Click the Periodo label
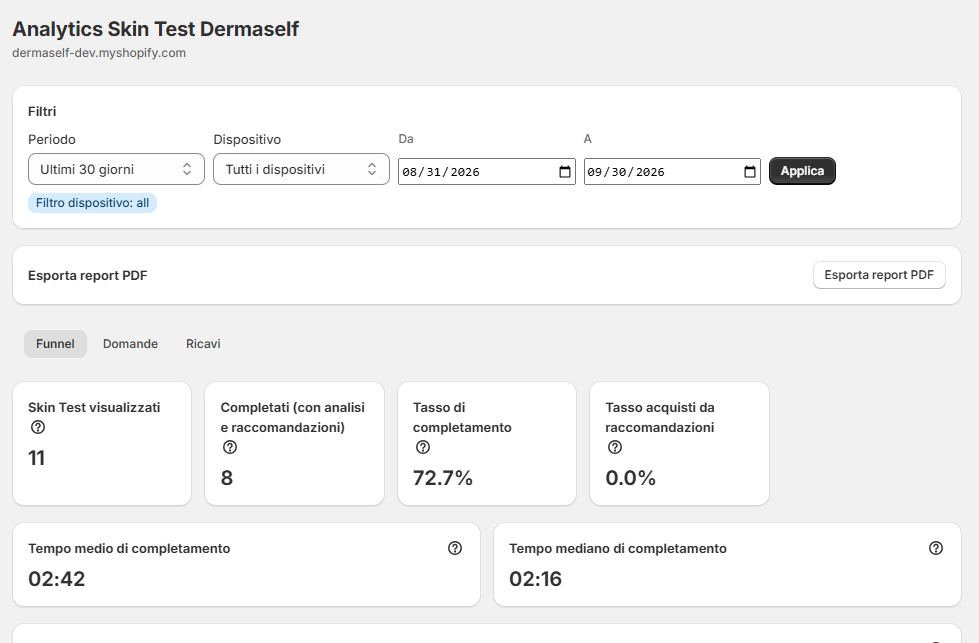Screen dimensions: 979x643 coord(52,139)
